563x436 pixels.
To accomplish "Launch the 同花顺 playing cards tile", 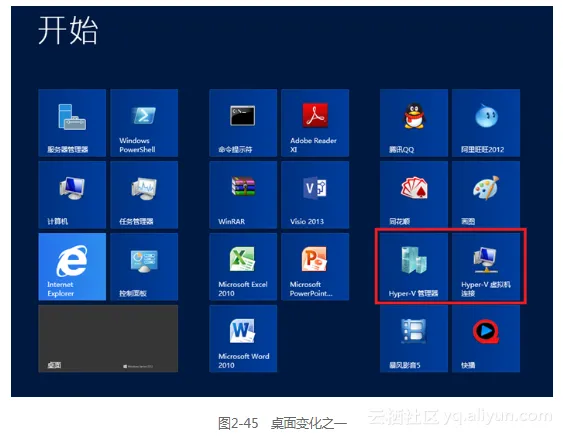I will 414,195.
